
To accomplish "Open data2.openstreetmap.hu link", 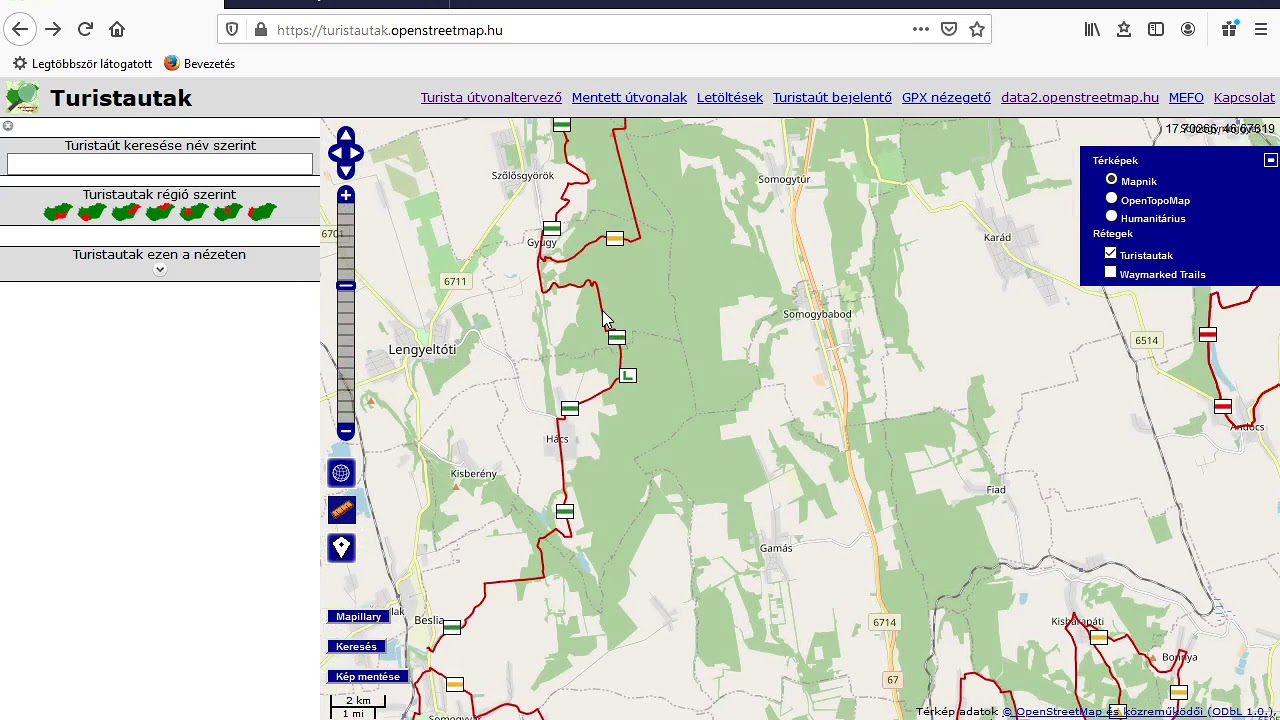I will 1080,97.
